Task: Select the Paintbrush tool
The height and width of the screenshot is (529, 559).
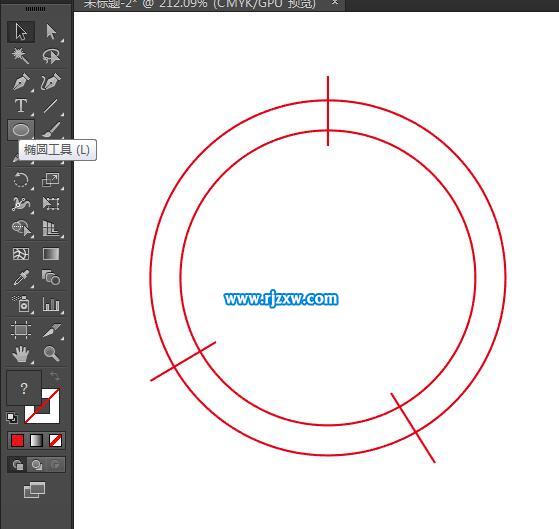Action: [x=51, y=130]
